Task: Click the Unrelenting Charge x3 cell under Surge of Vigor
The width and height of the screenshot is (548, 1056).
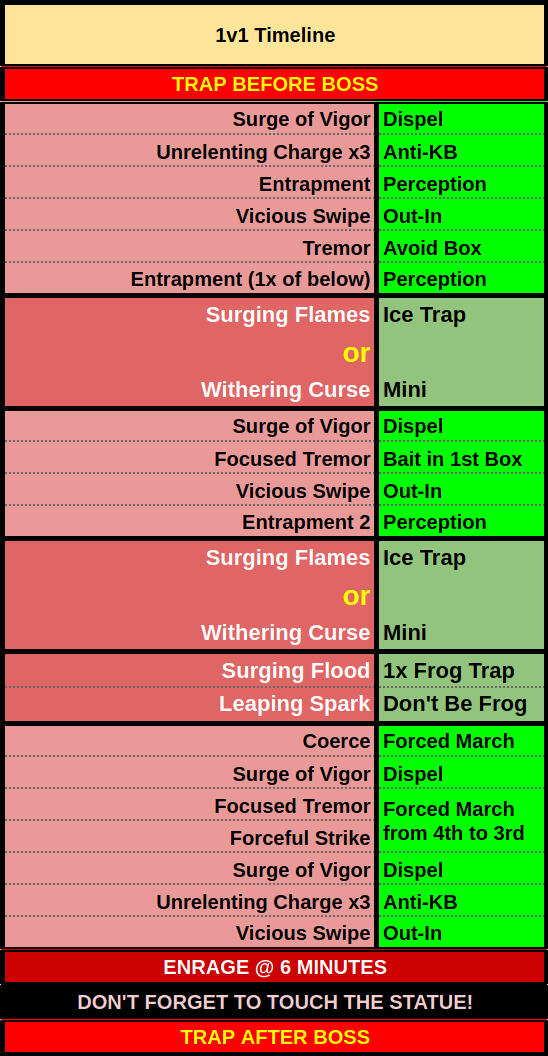Action: tap(189, 152)
